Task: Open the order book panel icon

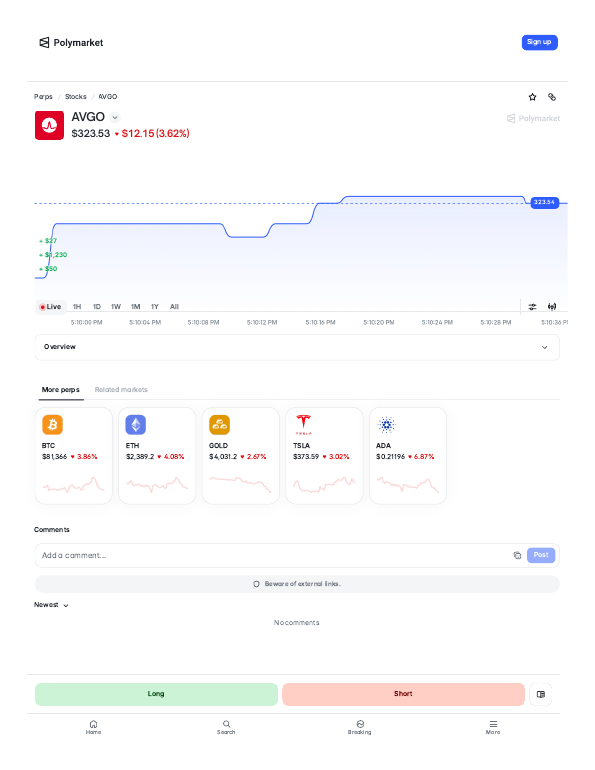Action: (x=541, y=694)
